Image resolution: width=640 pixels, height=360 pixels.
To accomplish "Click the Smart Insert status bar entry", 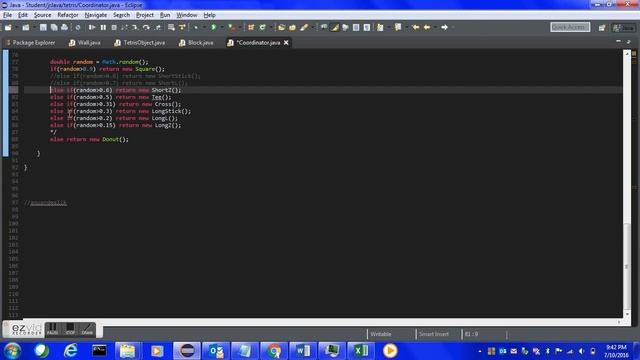I will [433, 334].
